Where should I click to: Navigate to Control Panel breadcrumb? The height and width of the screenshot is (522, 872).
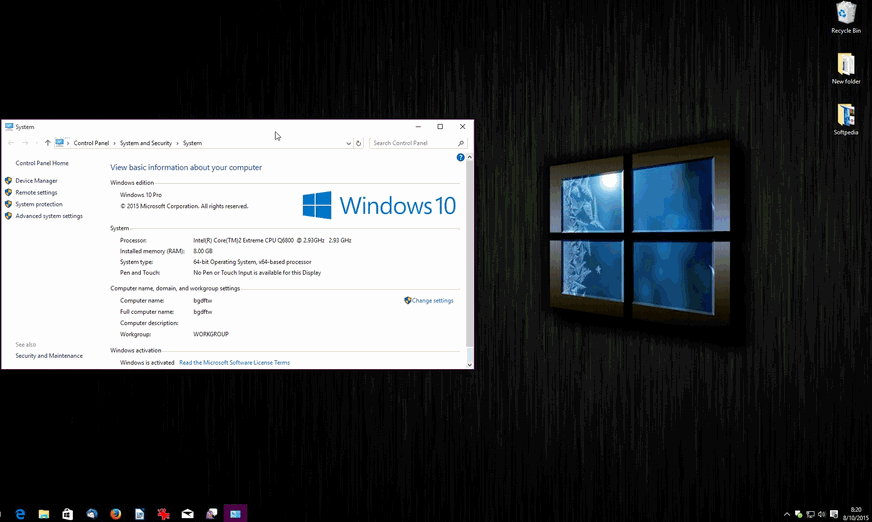tap(91, 143)
